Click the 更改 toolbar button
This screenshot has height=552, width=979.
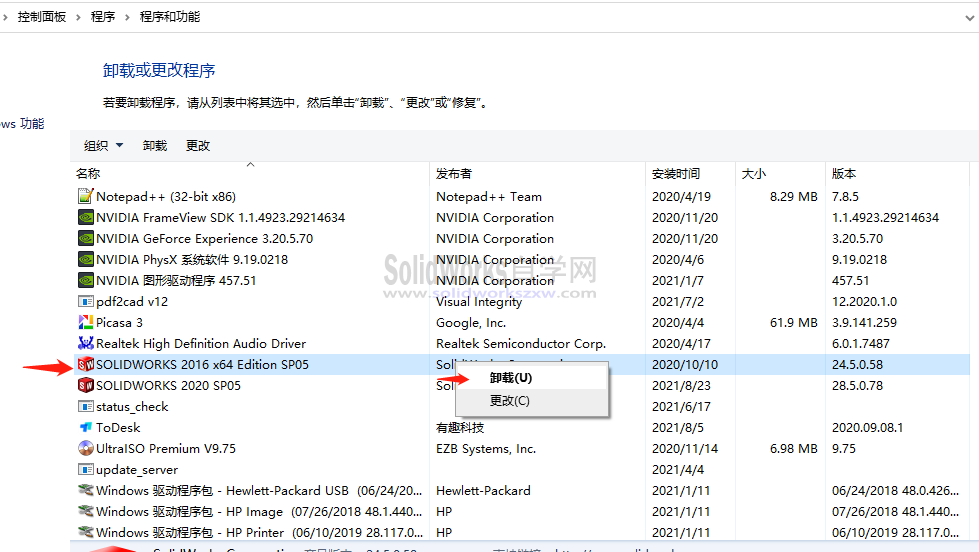[x=198, y=145]
